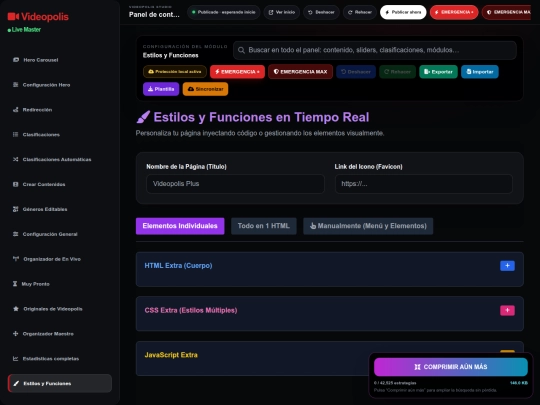Add an HTML Extra block with blue plus
The width and height of the screenshot is (540, 405).
[x=507, y=266]
